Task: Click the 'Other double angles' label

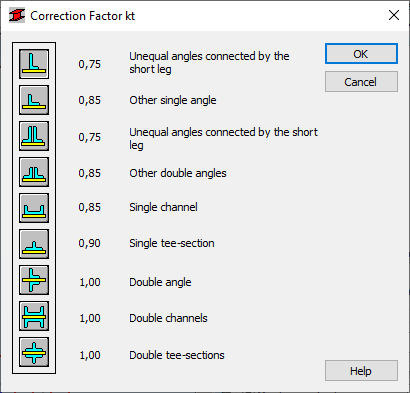Action: click(178, 173)
